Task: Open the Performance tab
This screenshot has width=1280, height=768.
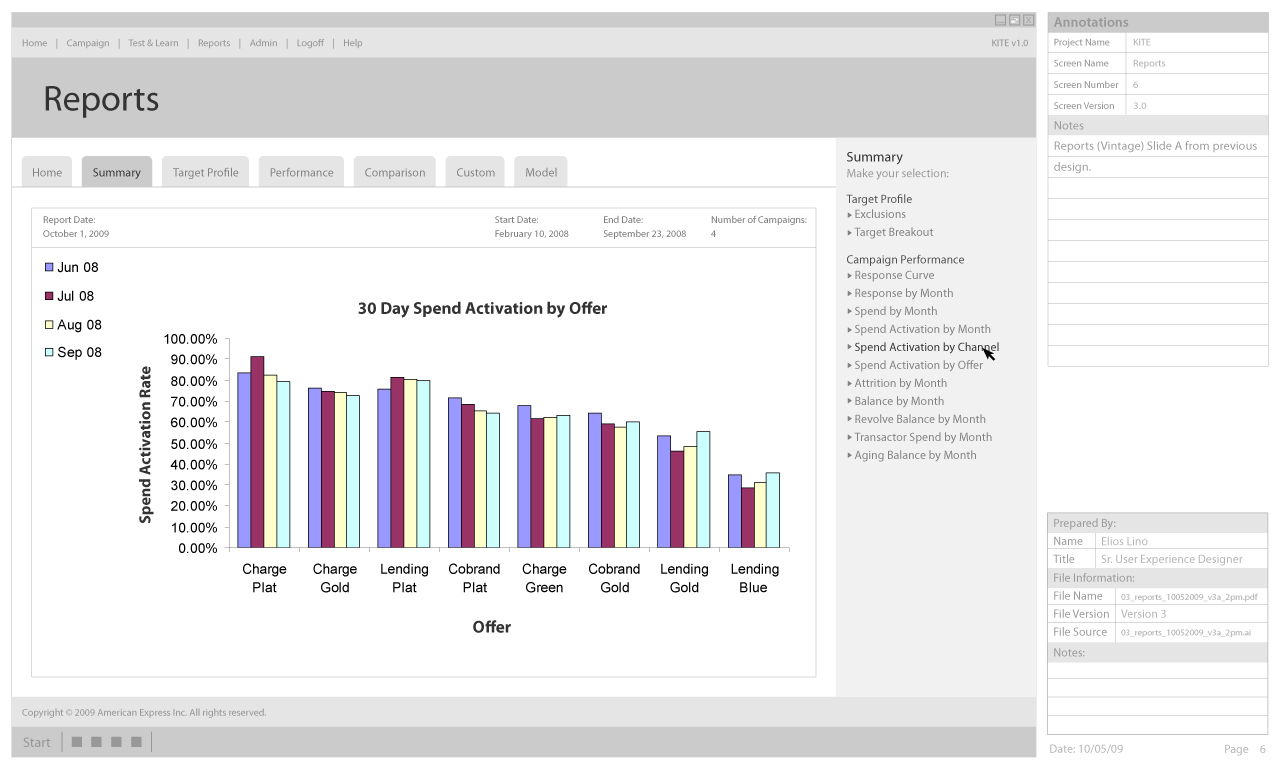Action: pyautogui.click(x=301, y=172)
